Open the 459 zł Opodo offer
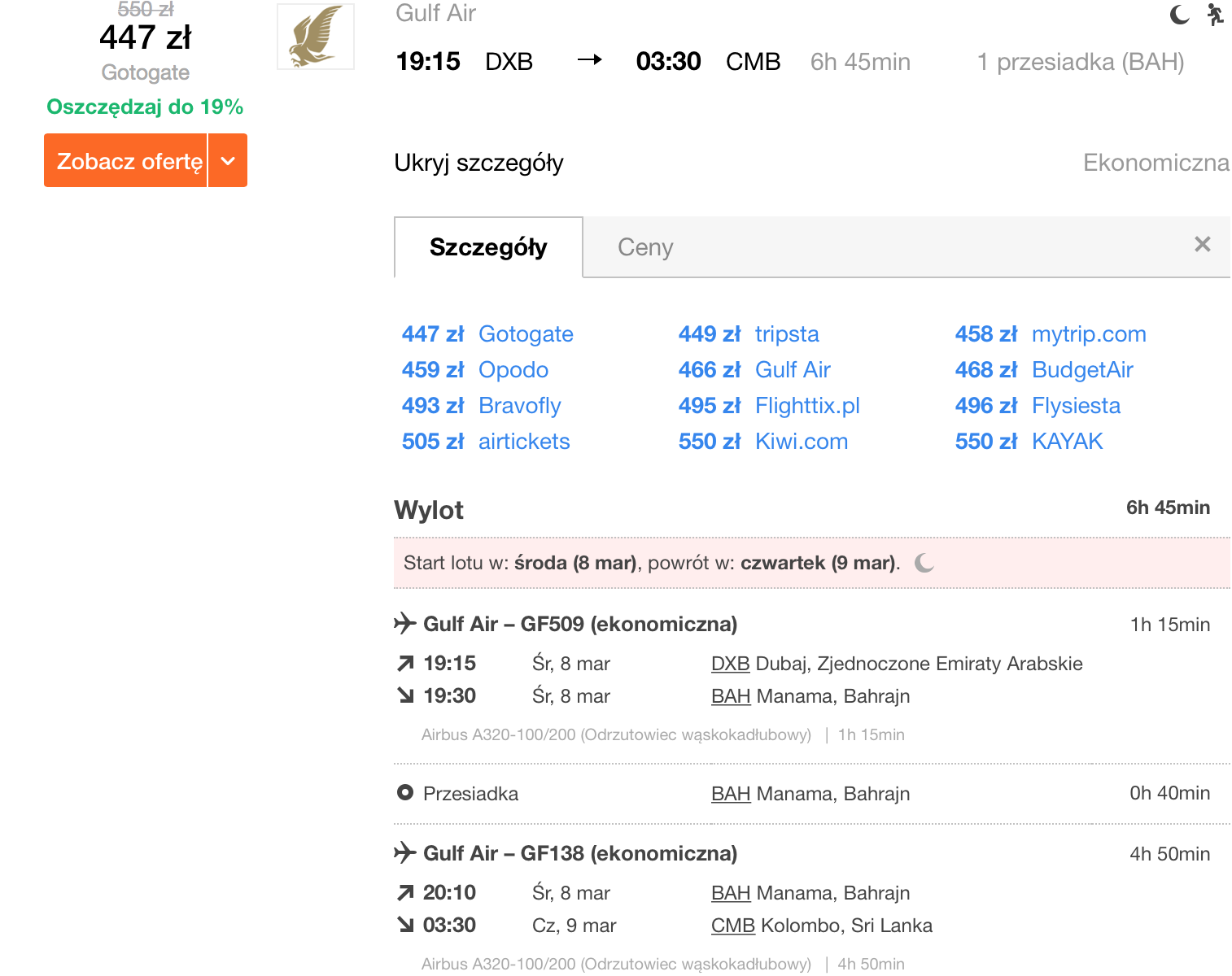This screenshot has height=976, width=1232. point(475,370)
